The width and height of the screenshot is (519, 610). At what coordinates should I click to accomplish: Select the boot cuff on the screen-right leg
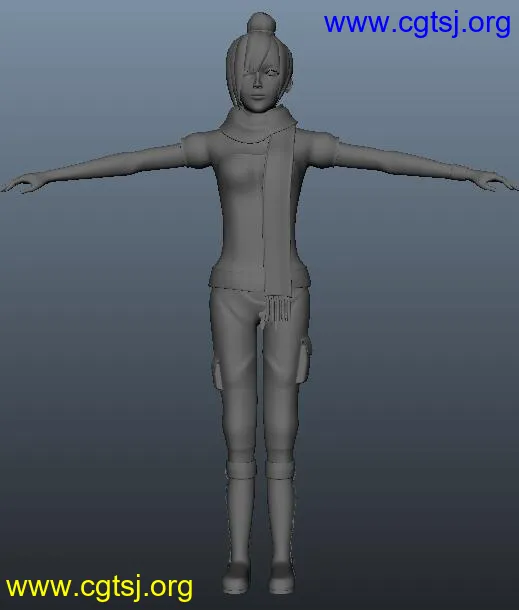[x=280, y=470]
